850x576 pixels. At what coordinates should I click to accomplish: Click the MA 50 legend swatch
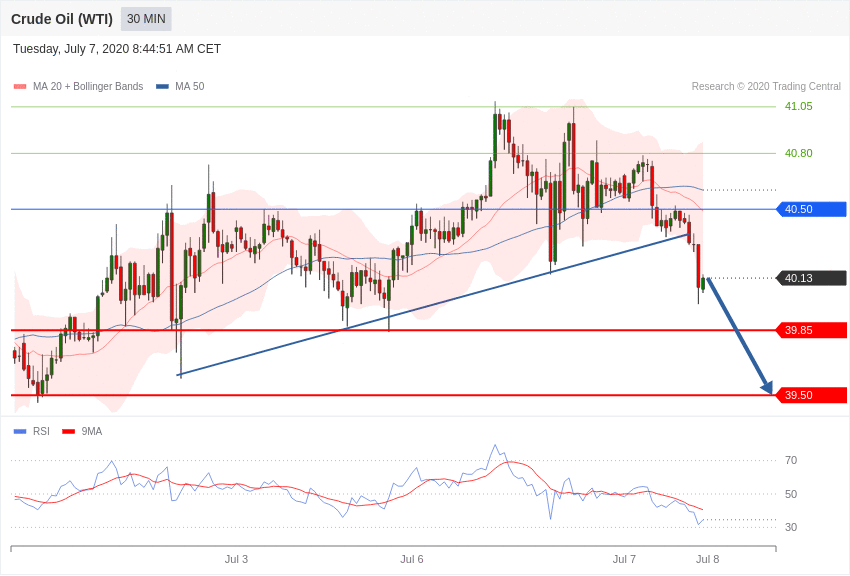(x=162, y=87)
